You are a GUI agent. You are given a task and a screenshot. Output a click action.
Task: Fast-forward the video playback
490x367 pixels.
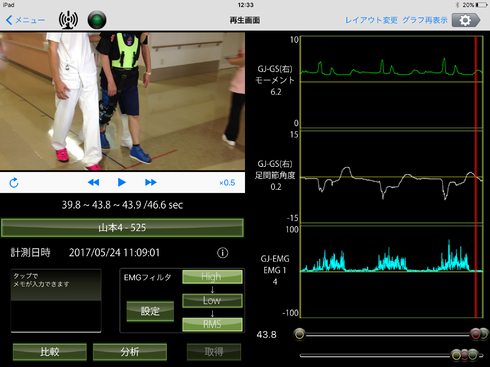[x=151, y=182]
